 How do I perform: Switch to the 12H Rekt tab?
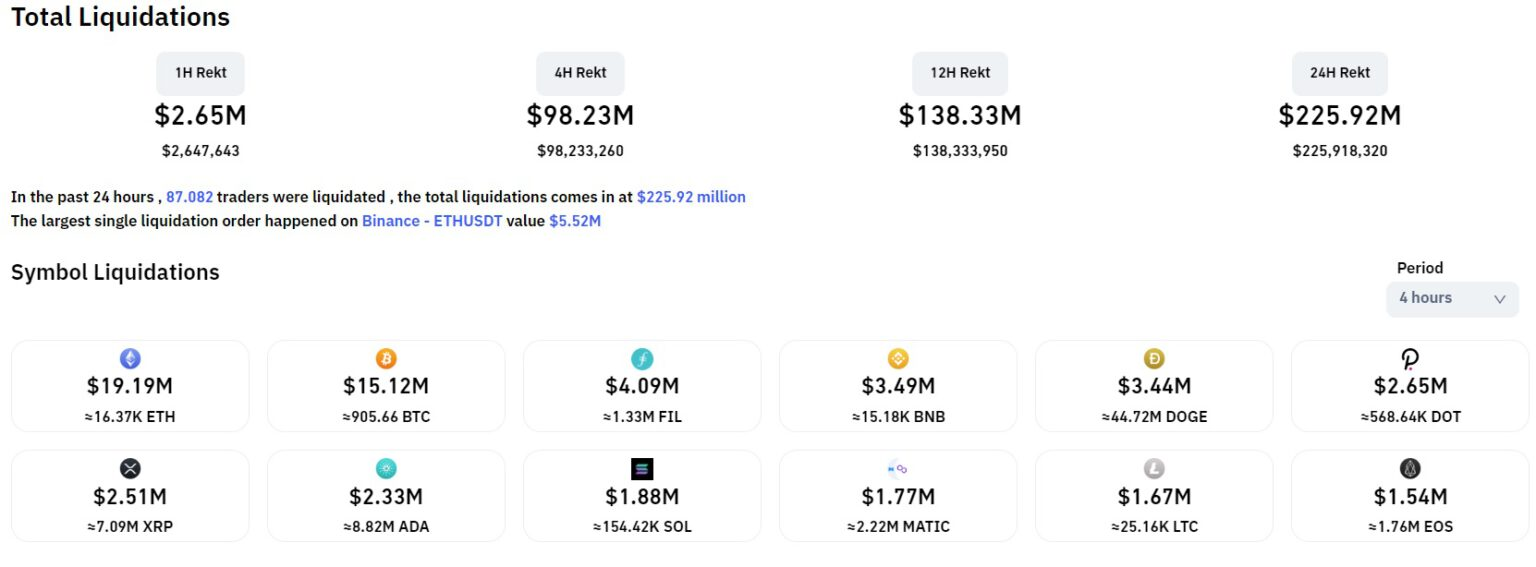(x=960, y=73)
